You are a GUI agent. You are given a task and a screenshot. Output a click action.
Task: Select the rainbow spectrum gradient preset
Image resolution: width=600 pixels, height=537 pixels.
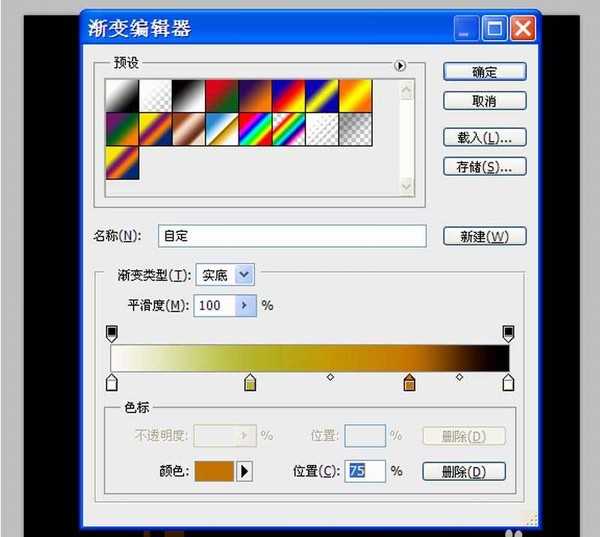(255, 129)
